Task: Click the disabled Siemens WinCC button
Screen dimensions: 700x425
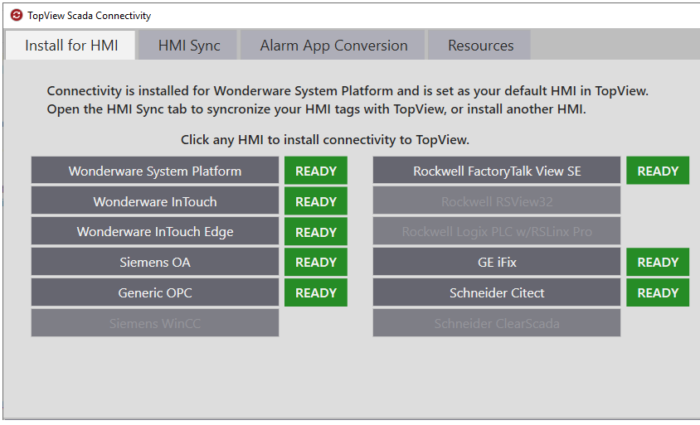Action: coord(155,323)
